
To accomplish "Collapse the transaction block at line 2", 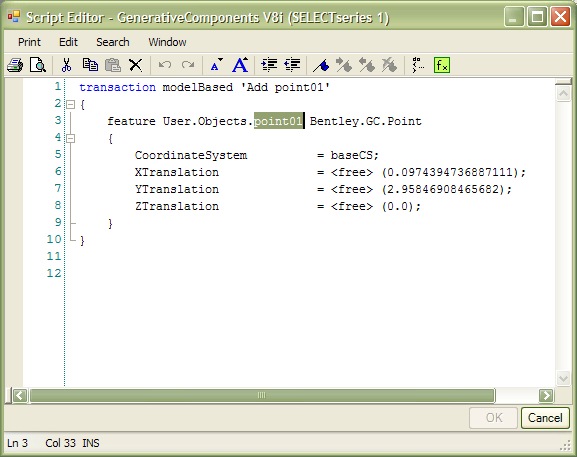I will coord(70,104).
